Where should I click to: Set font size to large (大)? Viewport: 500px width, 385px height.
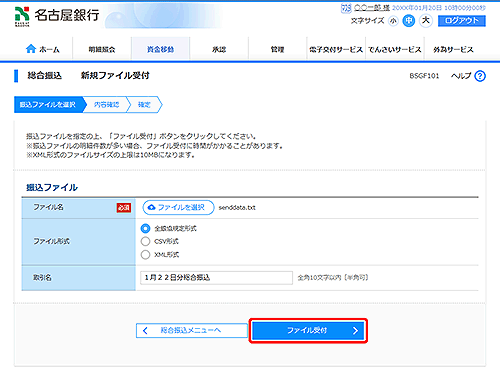coord(426,21)
